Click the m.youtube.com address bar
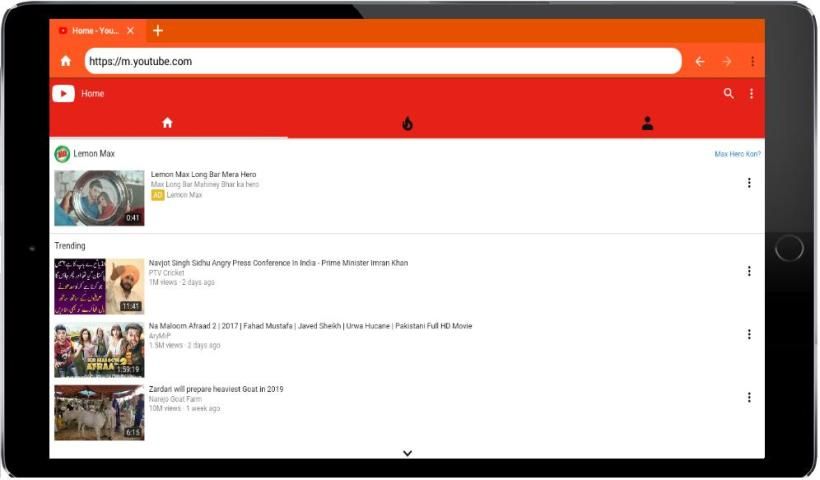Image resolution: width=820 pixels, height=480 pixels. pyautogui.click(x=380, y=61)
